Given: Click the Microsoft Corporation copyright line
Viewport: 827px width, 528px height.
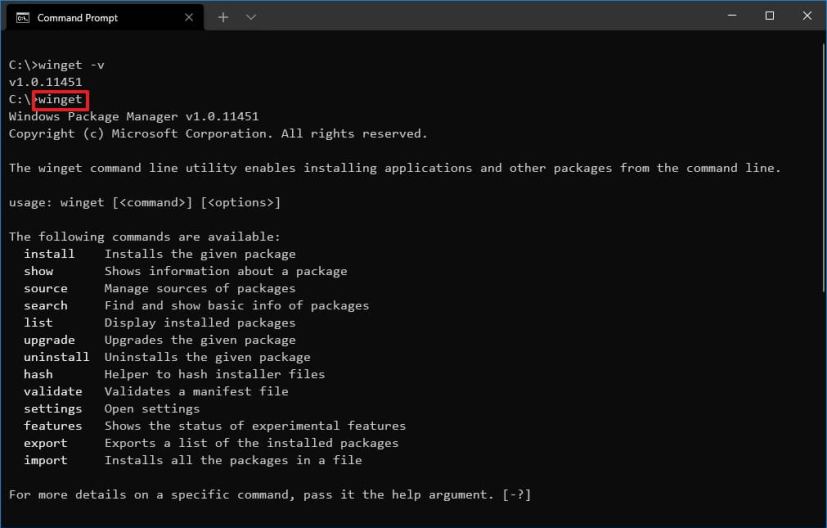Looking at the screenshot, I should 218,134.
